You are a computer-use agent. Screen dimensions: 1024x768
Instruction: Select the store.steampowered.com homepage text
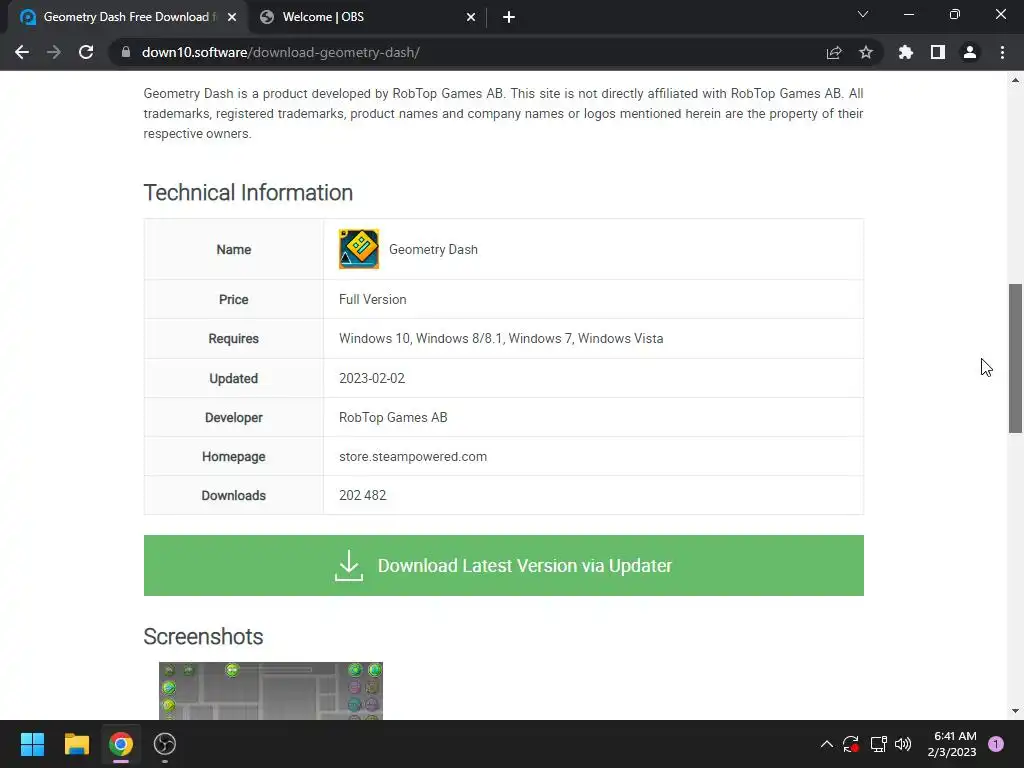413,456
